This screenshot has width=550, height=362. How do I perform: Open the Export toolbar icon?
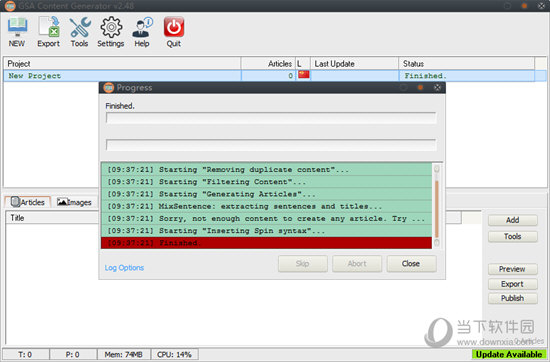49,32
